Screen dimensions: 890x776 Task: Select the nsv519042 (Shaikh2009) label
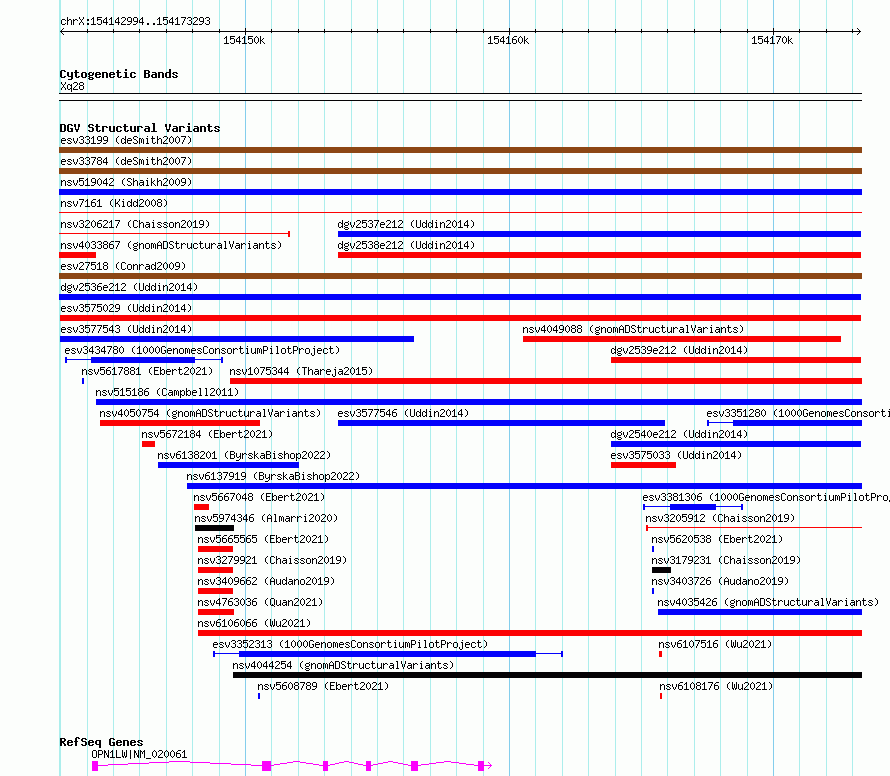click(x=126, y=182)
